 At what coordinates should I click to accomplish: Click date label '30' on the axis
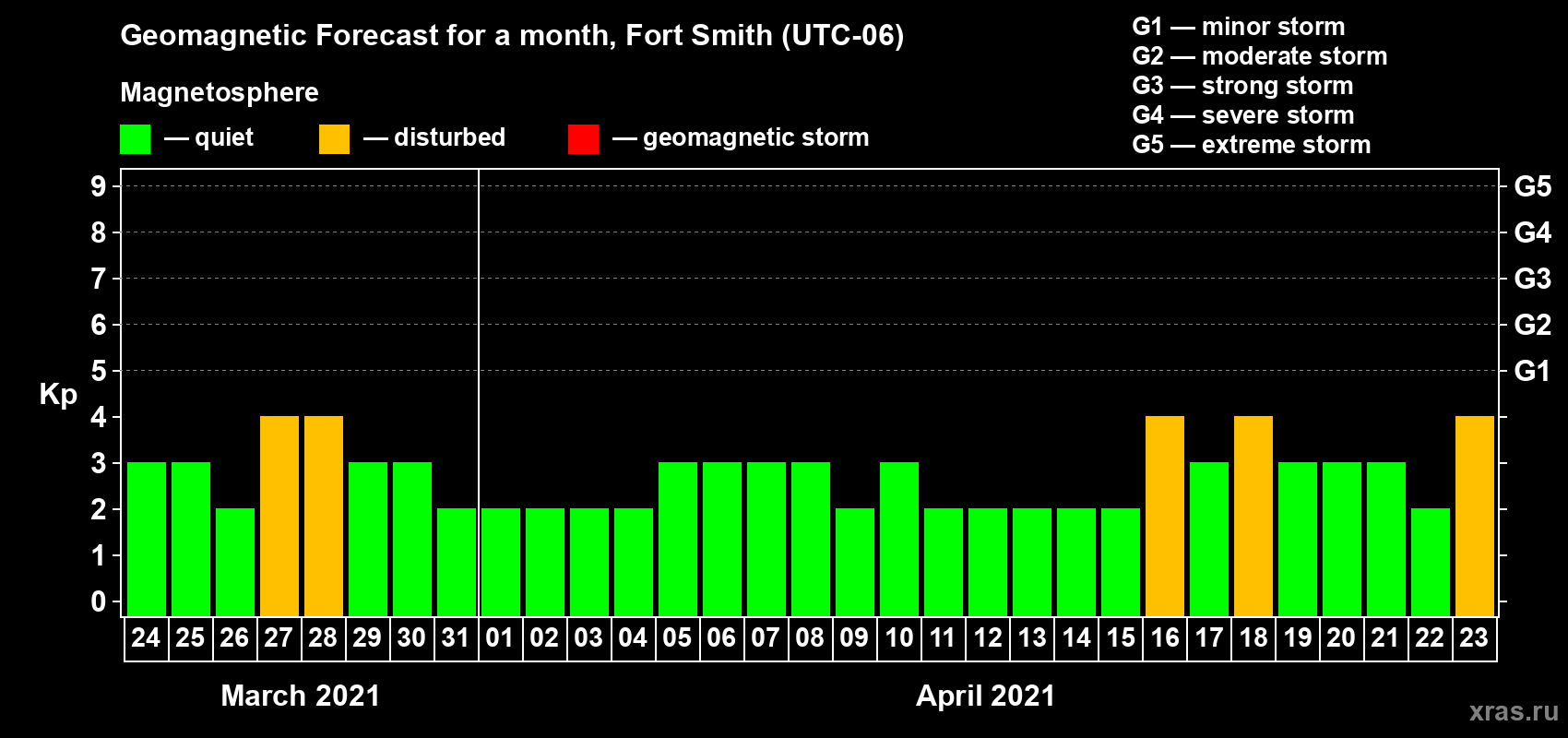tap(411, 638)
